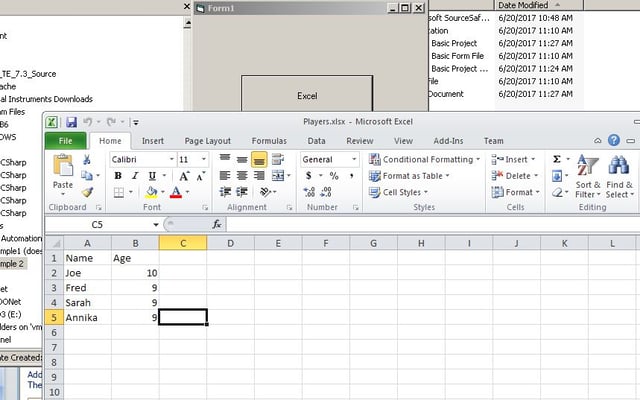Switch to the Data tab

(316, 141)
